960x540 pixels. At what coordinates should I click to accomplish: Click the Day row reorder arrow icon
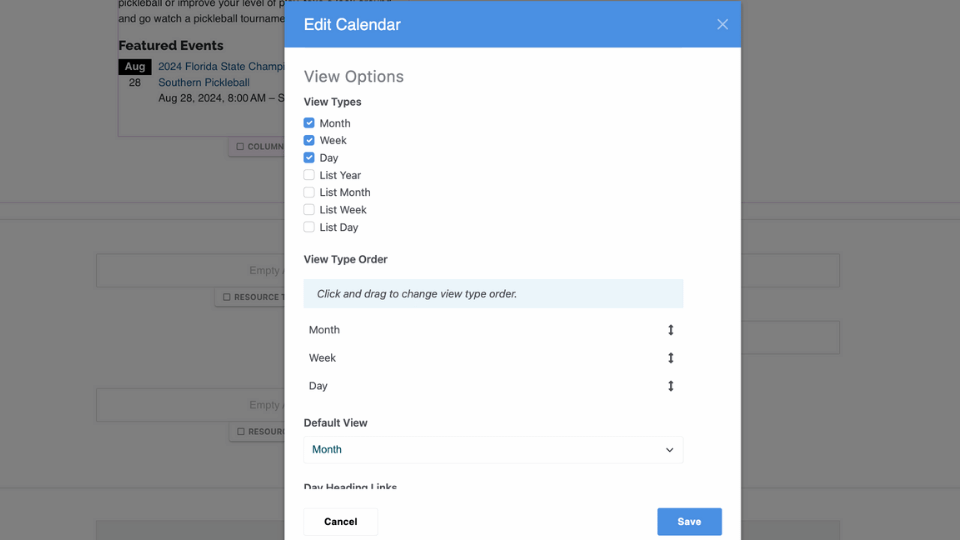click(671, 386)
